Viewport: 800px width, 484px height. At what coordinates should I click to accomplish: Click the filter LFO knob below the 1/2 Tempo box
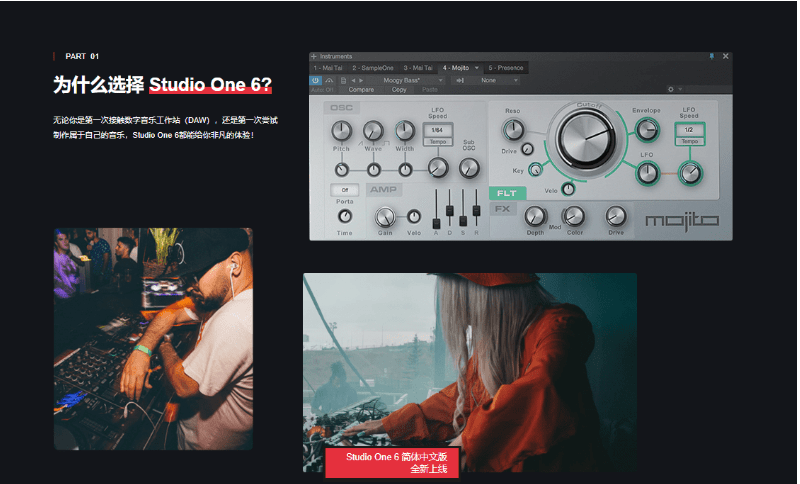690,173
